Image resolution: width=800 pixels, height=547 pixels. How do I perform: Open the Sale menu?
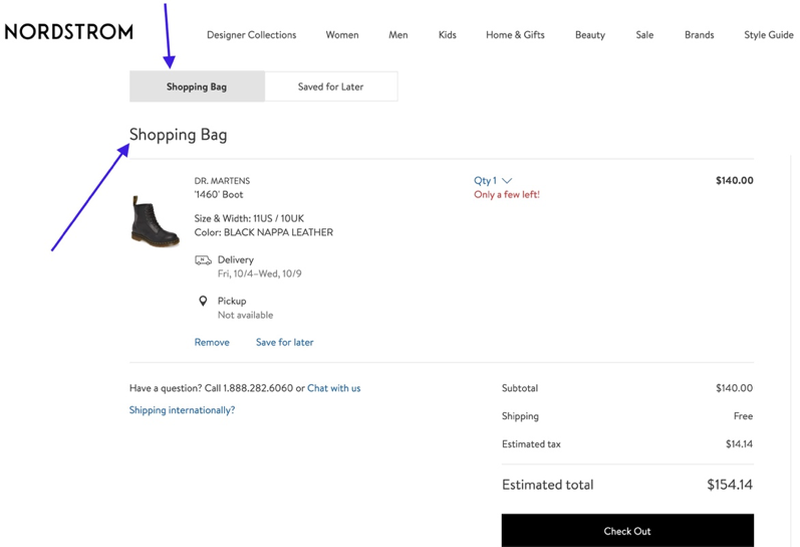click(644, 35)
